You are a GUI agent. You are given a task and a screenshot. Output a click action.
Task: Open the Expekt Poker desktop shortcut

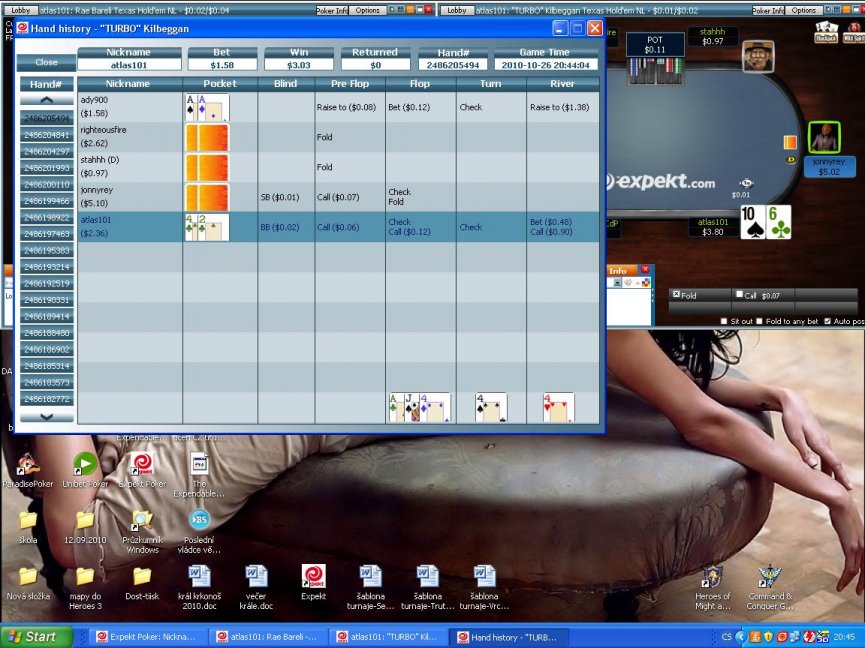[142, 470]
